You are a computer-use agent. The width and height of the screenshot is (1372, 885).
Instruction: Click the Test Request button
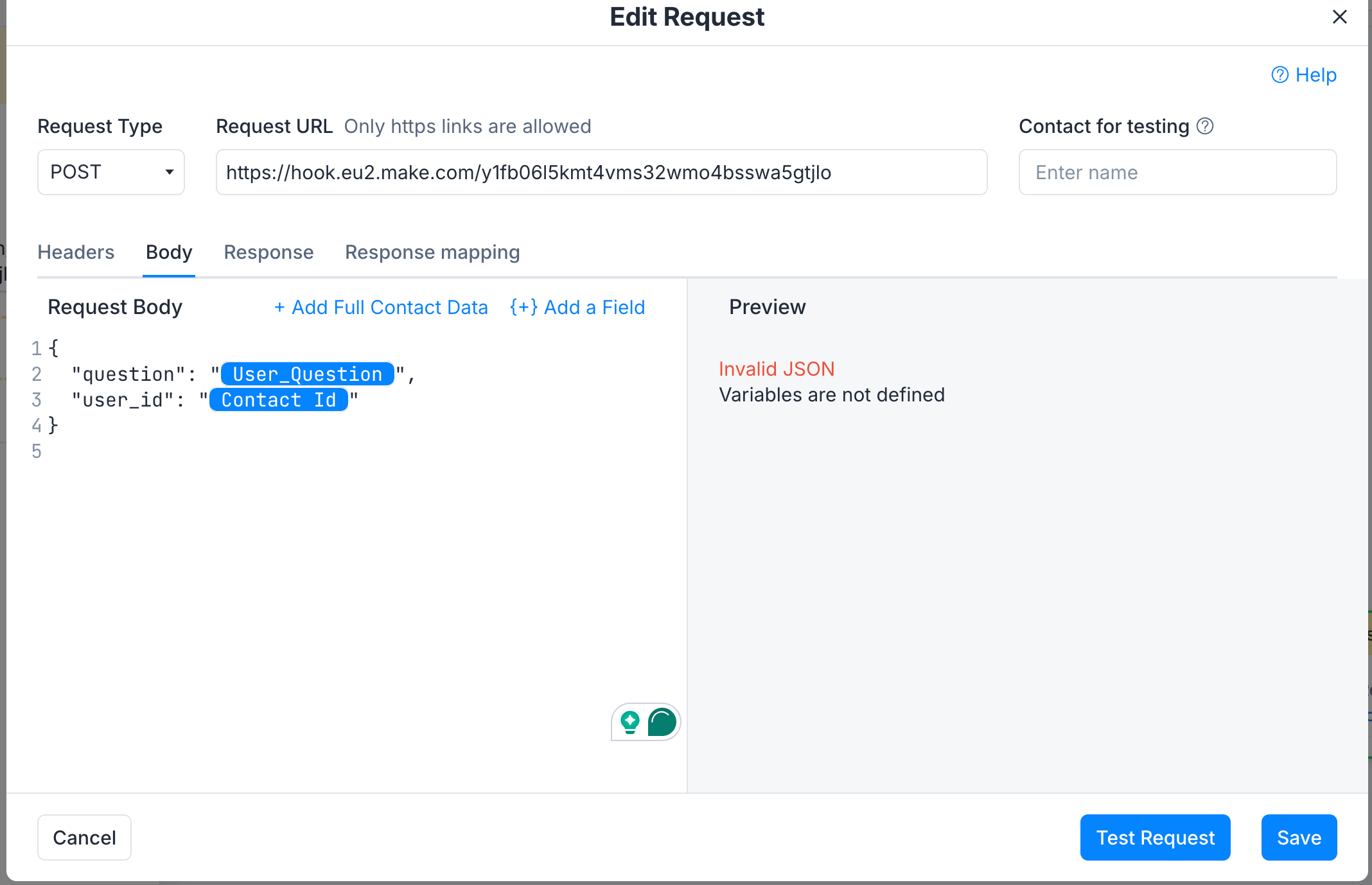point(1155,837)
